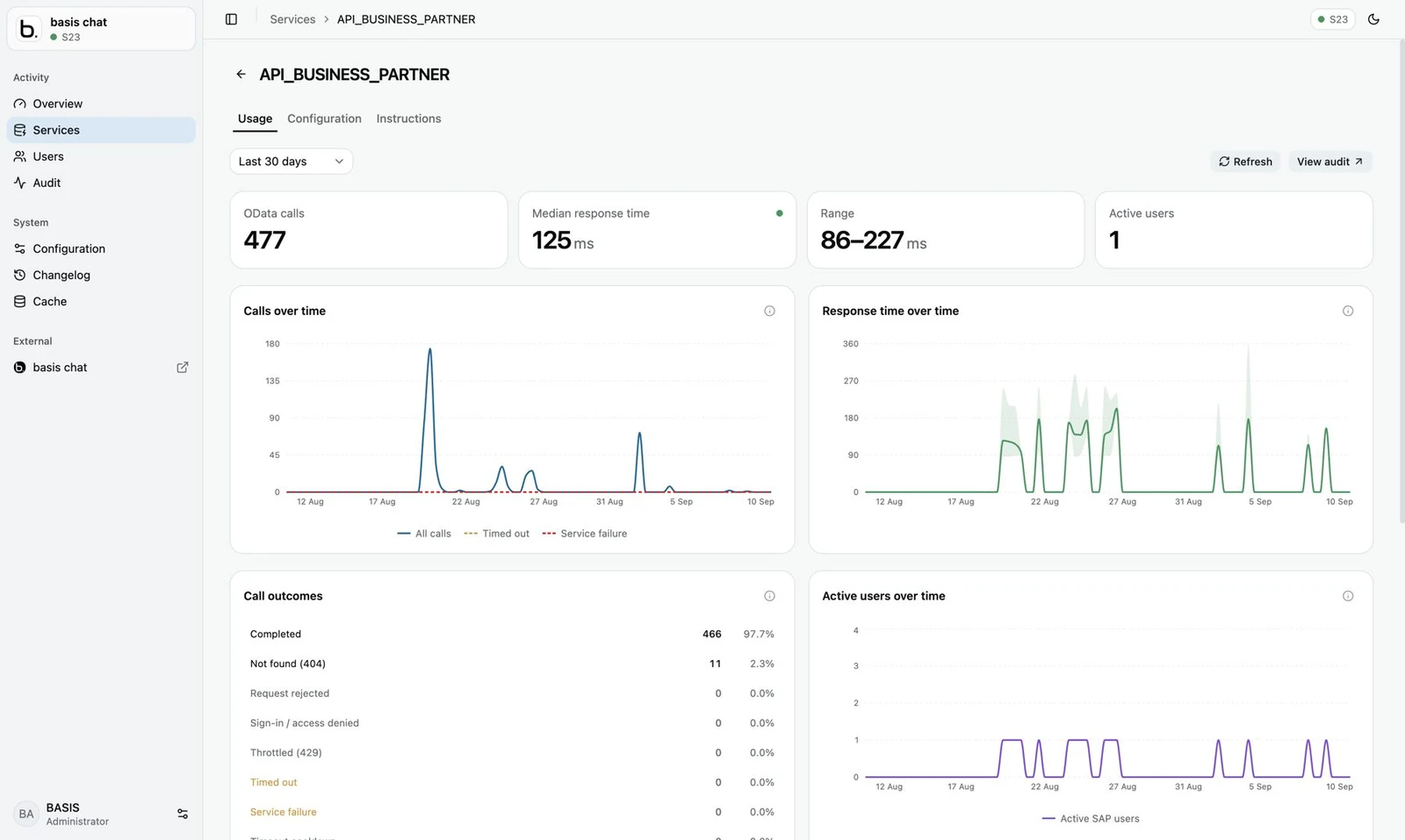Click the basis chat workspace switcher
Screen dimensions: 1405x840
click(x=101, y=29)
